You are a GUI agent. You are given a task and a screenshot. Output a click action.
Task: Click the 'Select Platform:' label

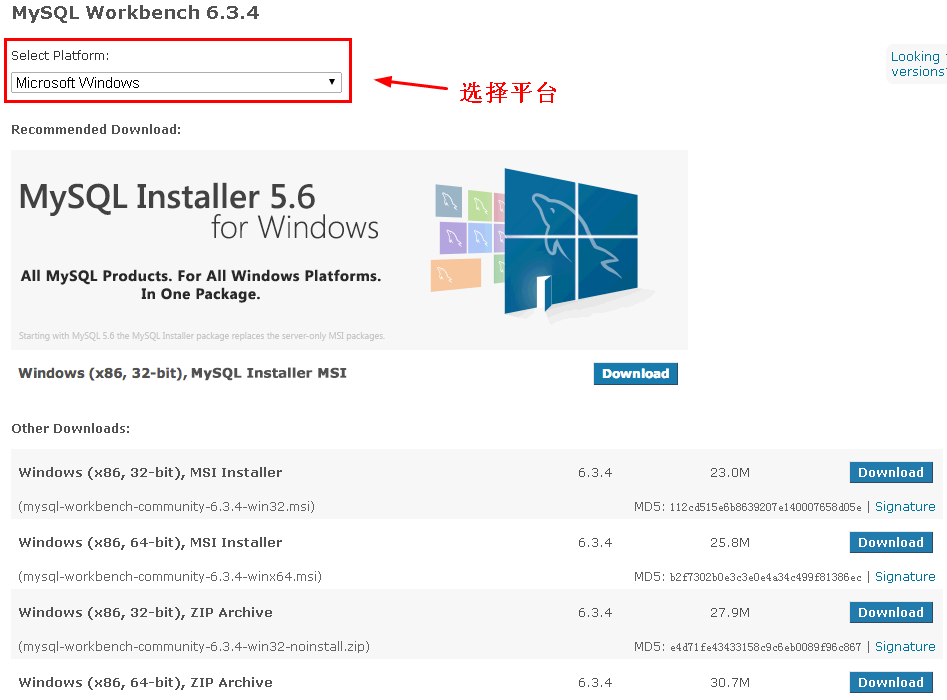tap(60, 56)
